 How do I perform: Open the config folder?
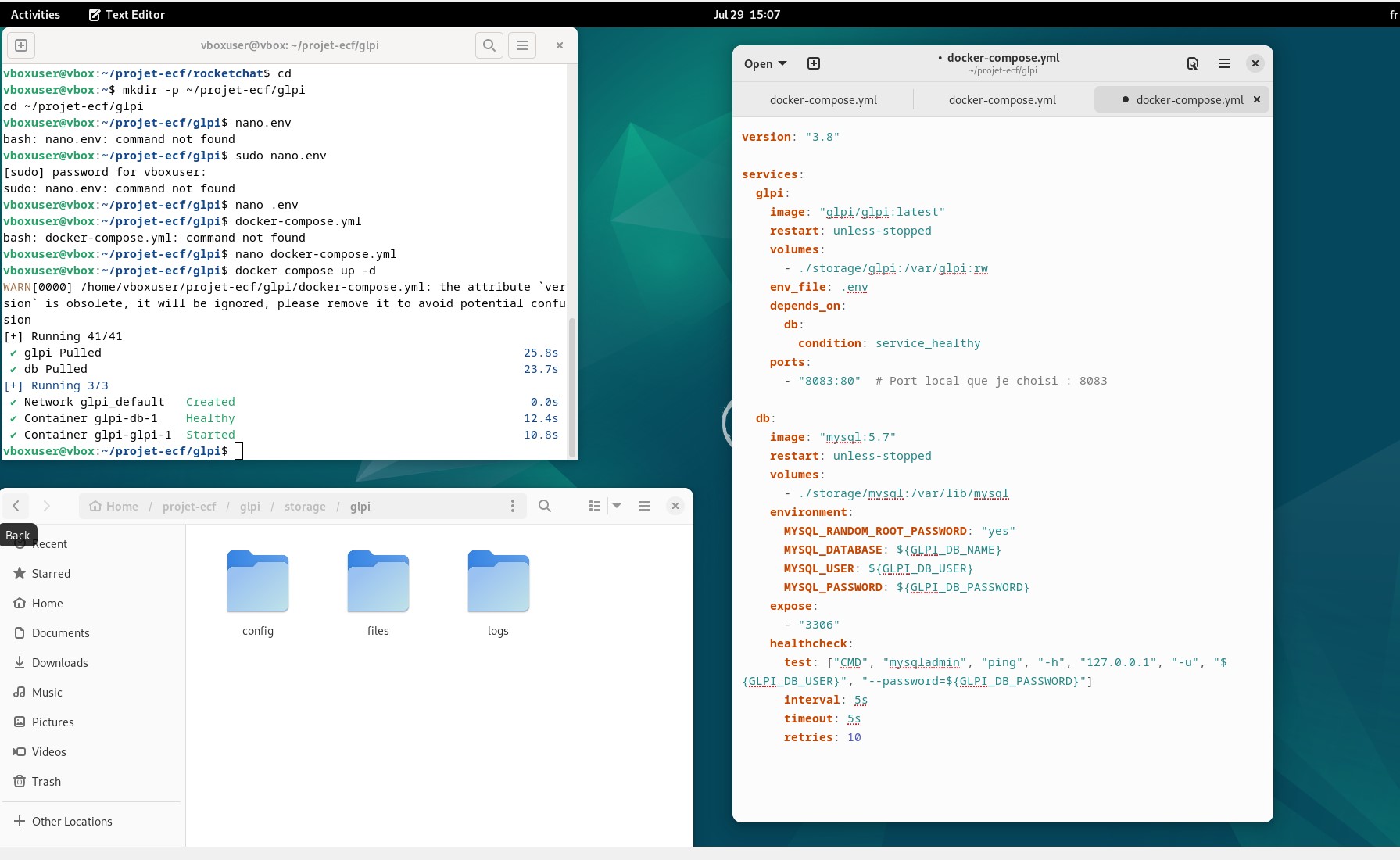tap(258, 593)
